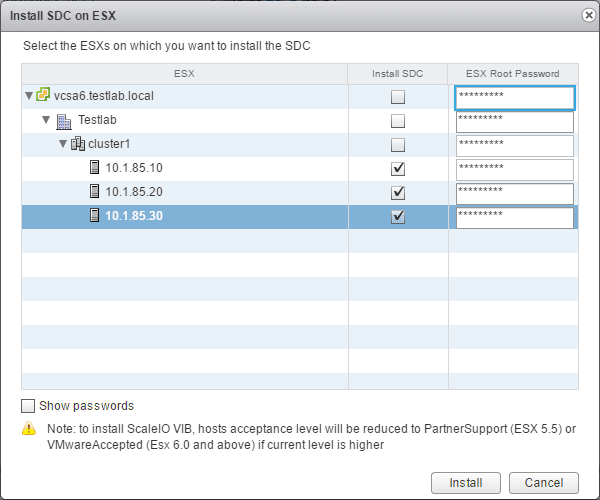The width and height of the screenshot is (600, 500).
Task: Enable the Show passwords checkbox
Action: tap(27, 406)
